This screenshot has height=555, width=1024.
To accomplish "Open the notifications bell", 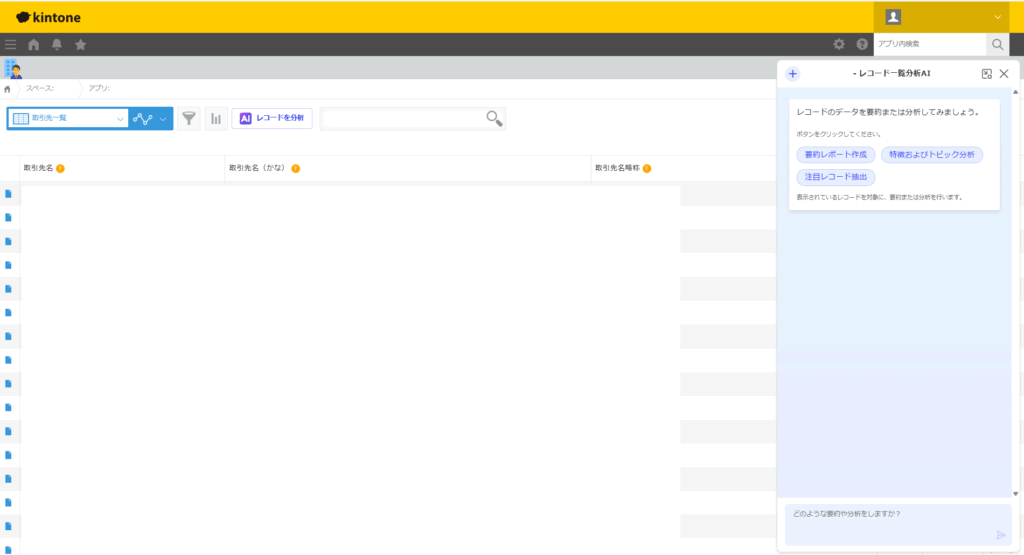I will click(57, 44).
